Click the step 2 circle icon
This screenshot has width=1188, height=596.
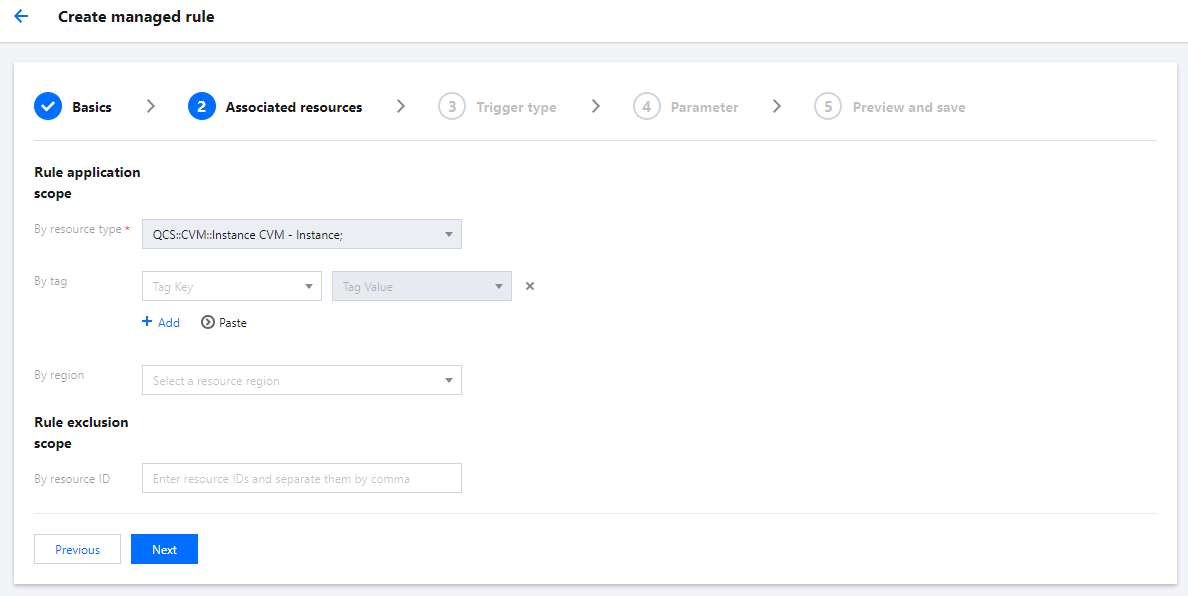coord(202,107)
